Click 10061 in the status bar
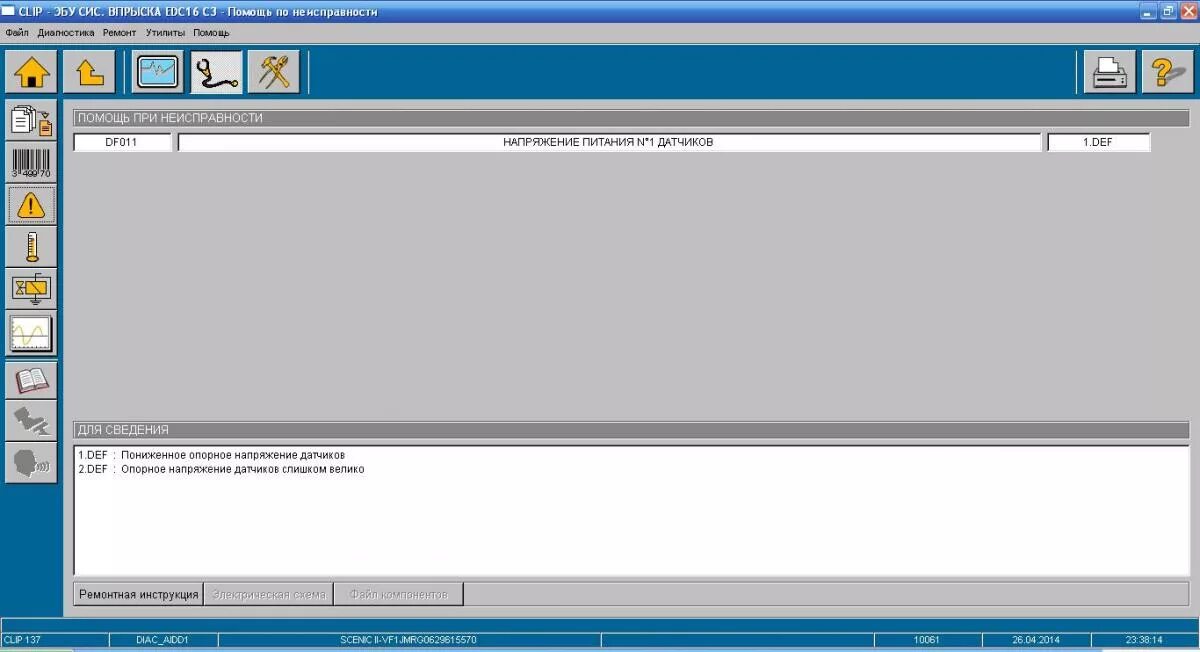This screenshot has width=1200, height=652. [x=927, y=639]
